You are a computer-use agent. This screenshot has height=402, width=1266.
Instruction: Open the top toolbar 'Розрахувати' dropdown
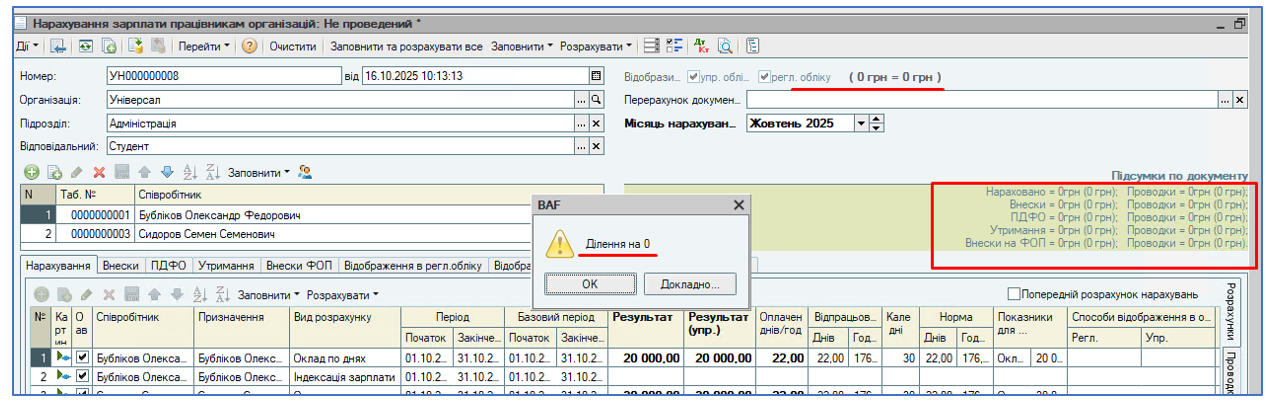pyautogui.click(x=596, y=46)
